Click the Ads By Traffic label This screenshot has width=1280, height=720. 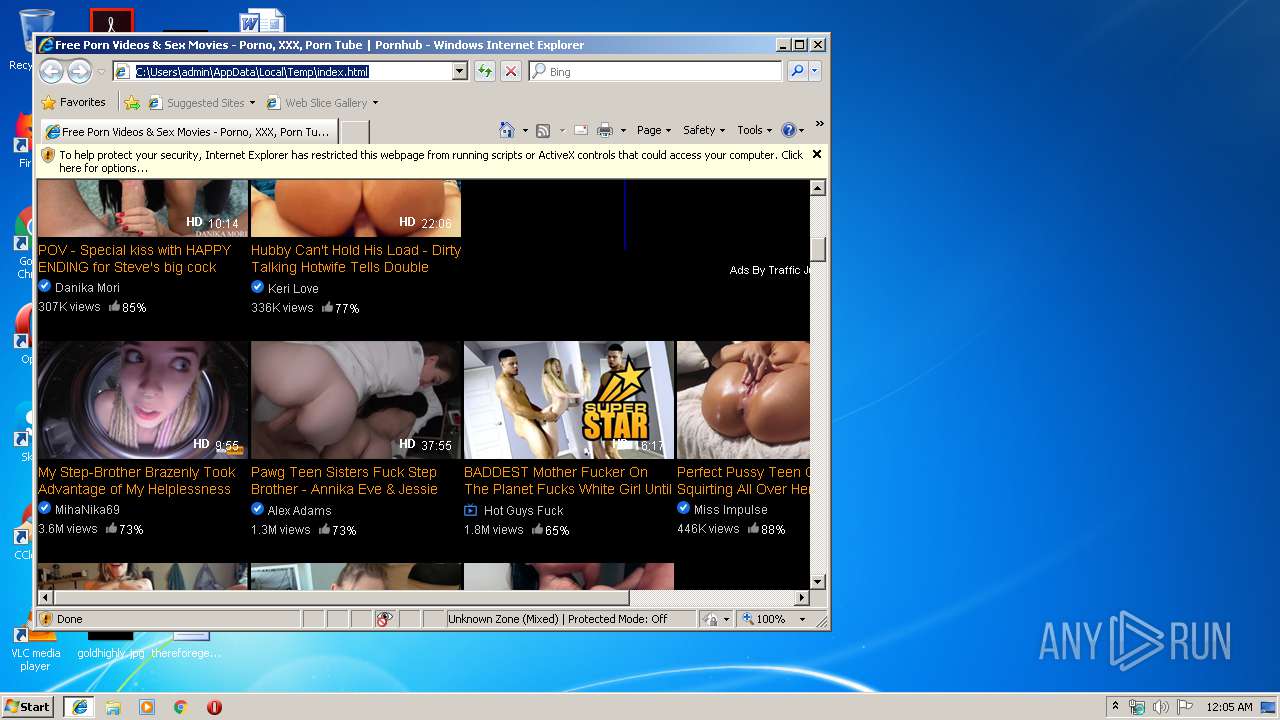coord(769,270)
